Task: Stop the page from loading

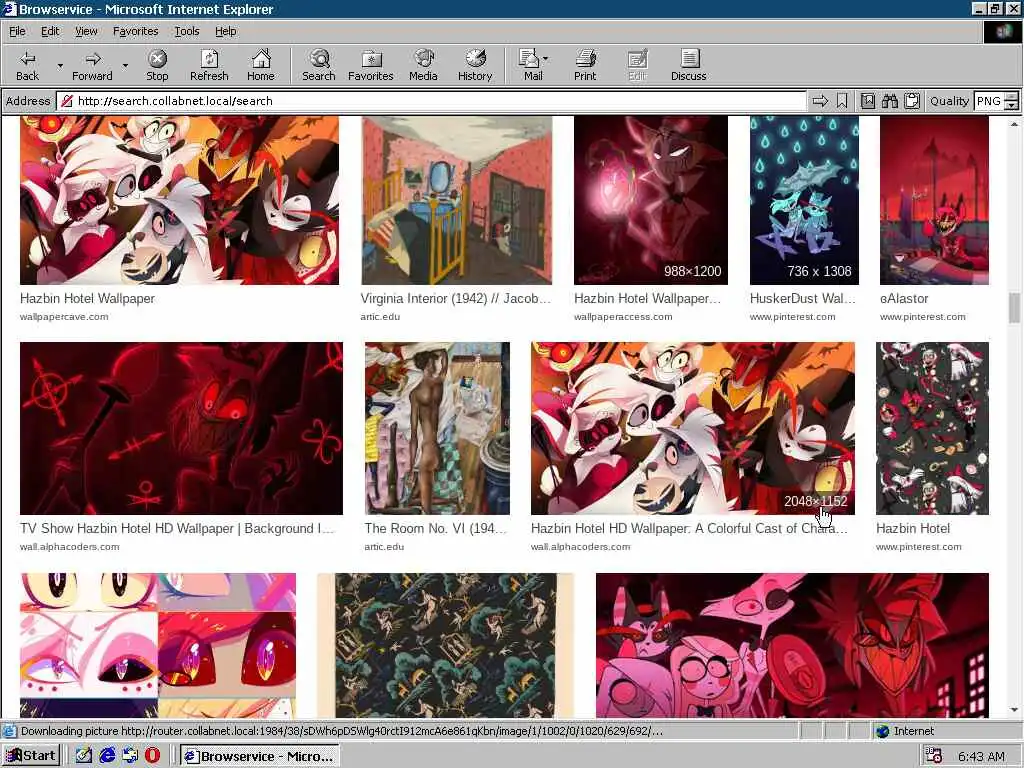Action: (157, 66)
